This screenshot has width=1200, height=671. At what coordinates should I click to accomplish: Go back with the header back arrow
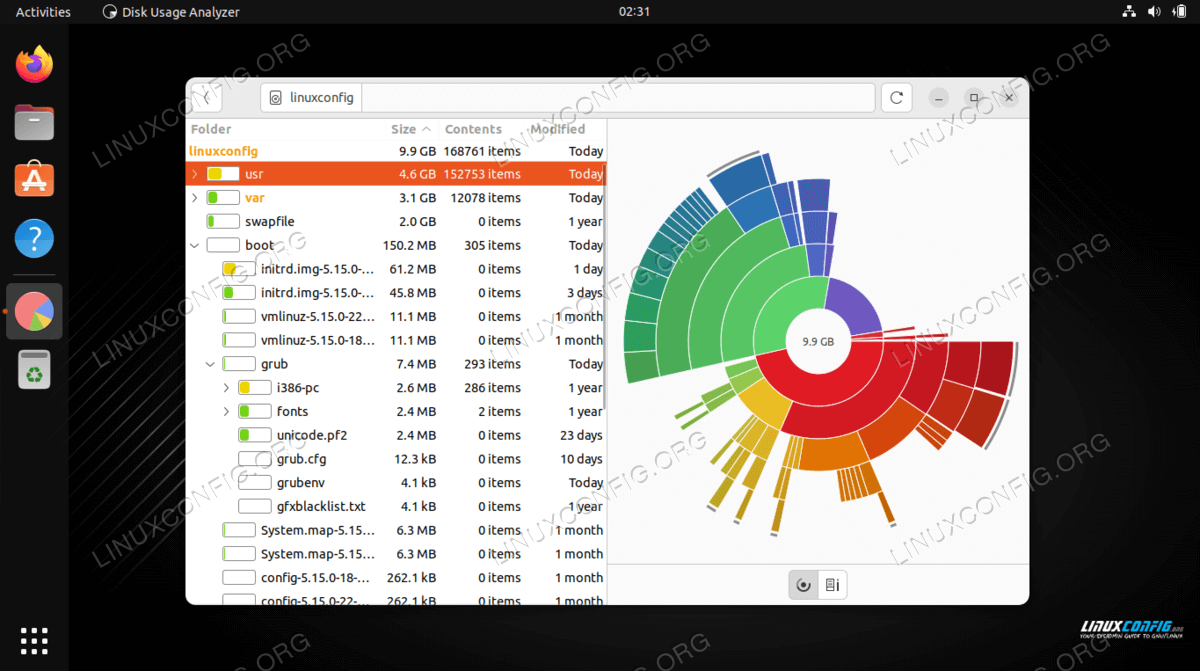point(206,98)
